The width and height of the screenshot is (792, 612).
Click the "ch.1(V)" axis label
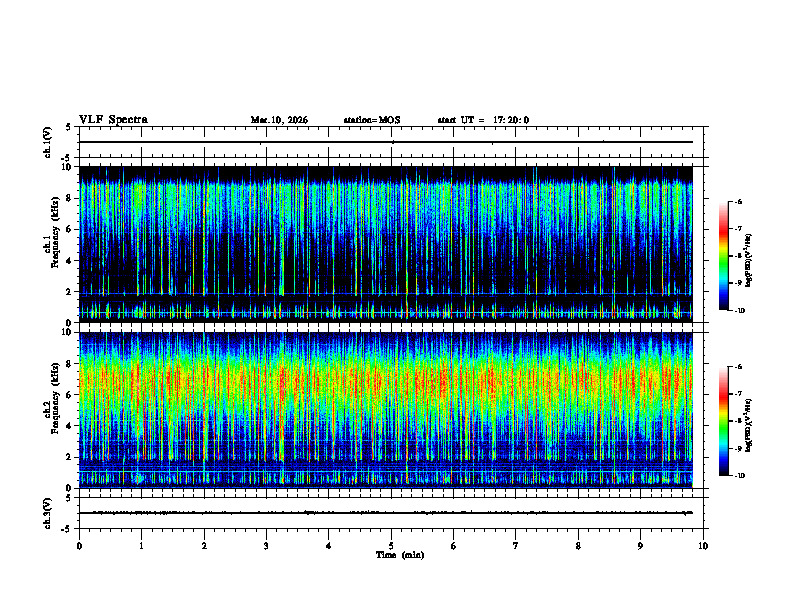(x=47, y=142)
